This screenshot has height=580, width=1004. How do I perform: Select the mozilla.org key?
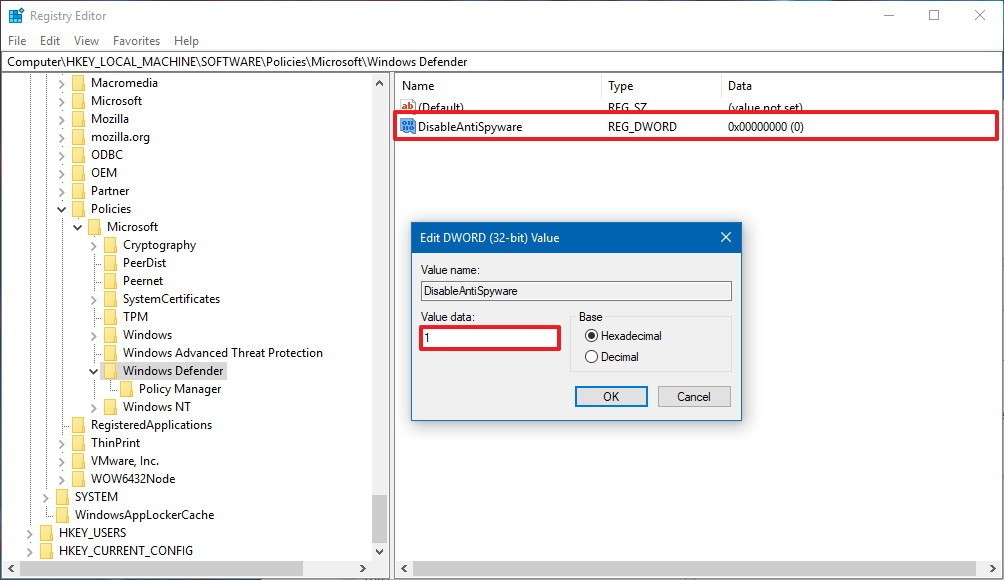pyautogui.click(x=120, y=136)
